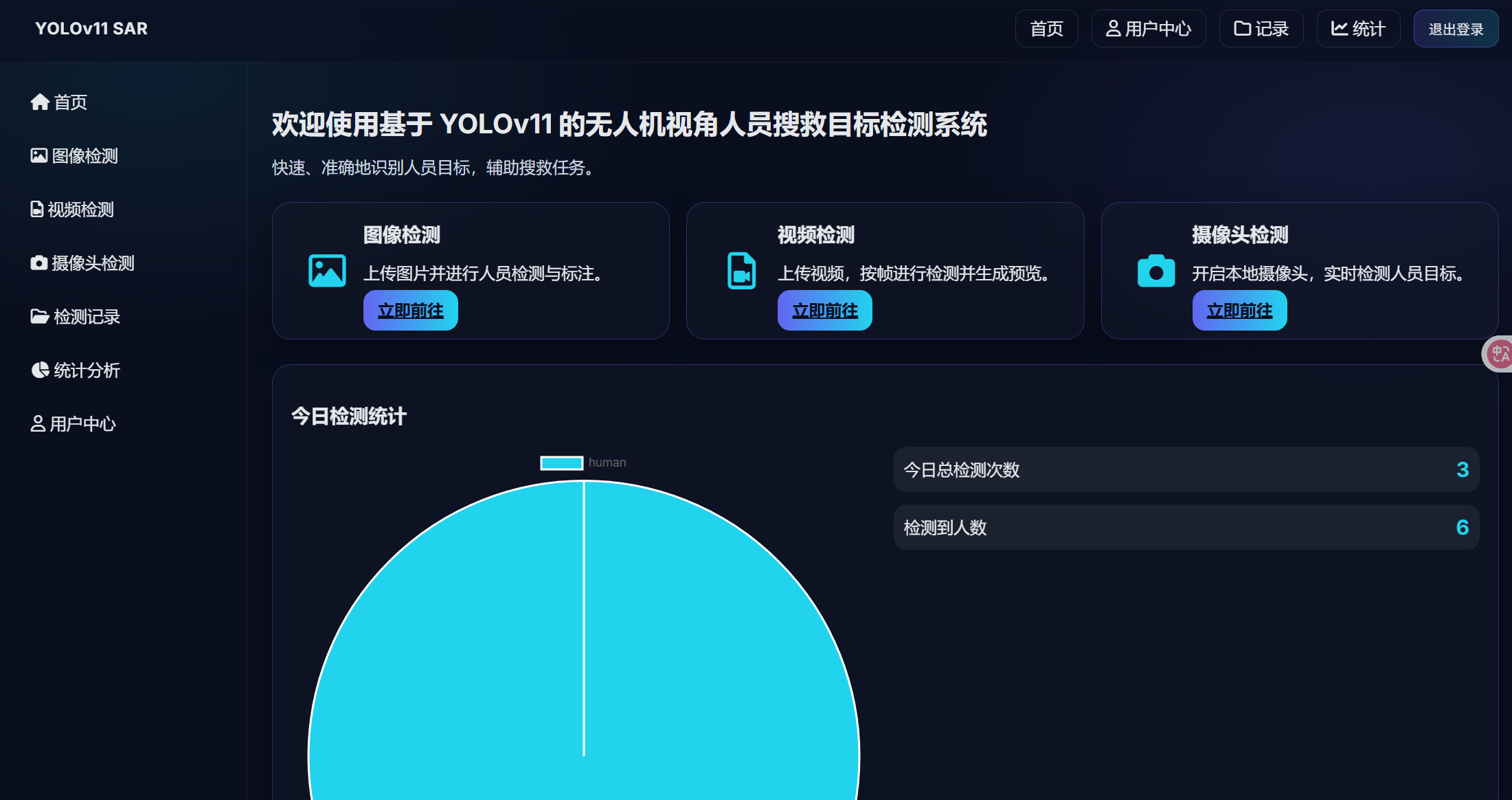Click the value 3 for total detections

click(x=1463, y=469)
